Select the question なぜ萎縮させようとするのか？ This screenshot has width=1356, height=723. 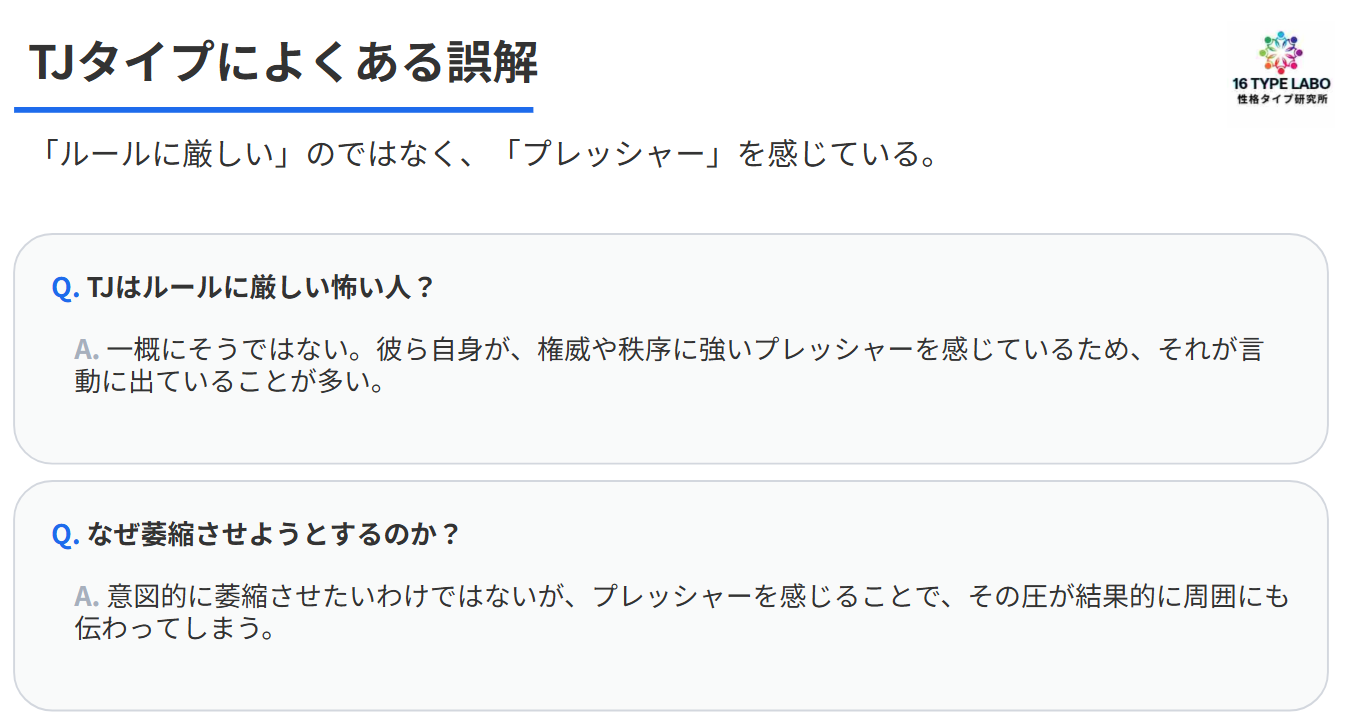(274, 534)
